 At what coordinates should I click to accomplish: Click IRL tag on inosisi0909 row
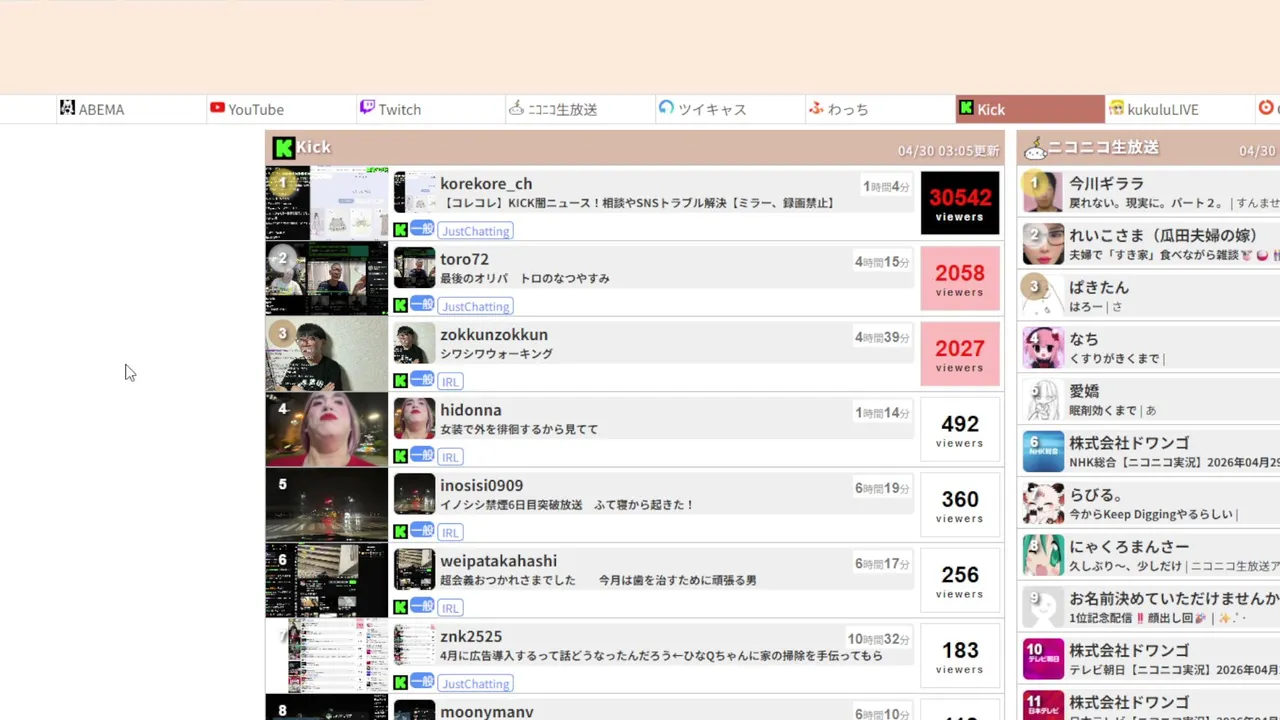(x=450, y=533)
